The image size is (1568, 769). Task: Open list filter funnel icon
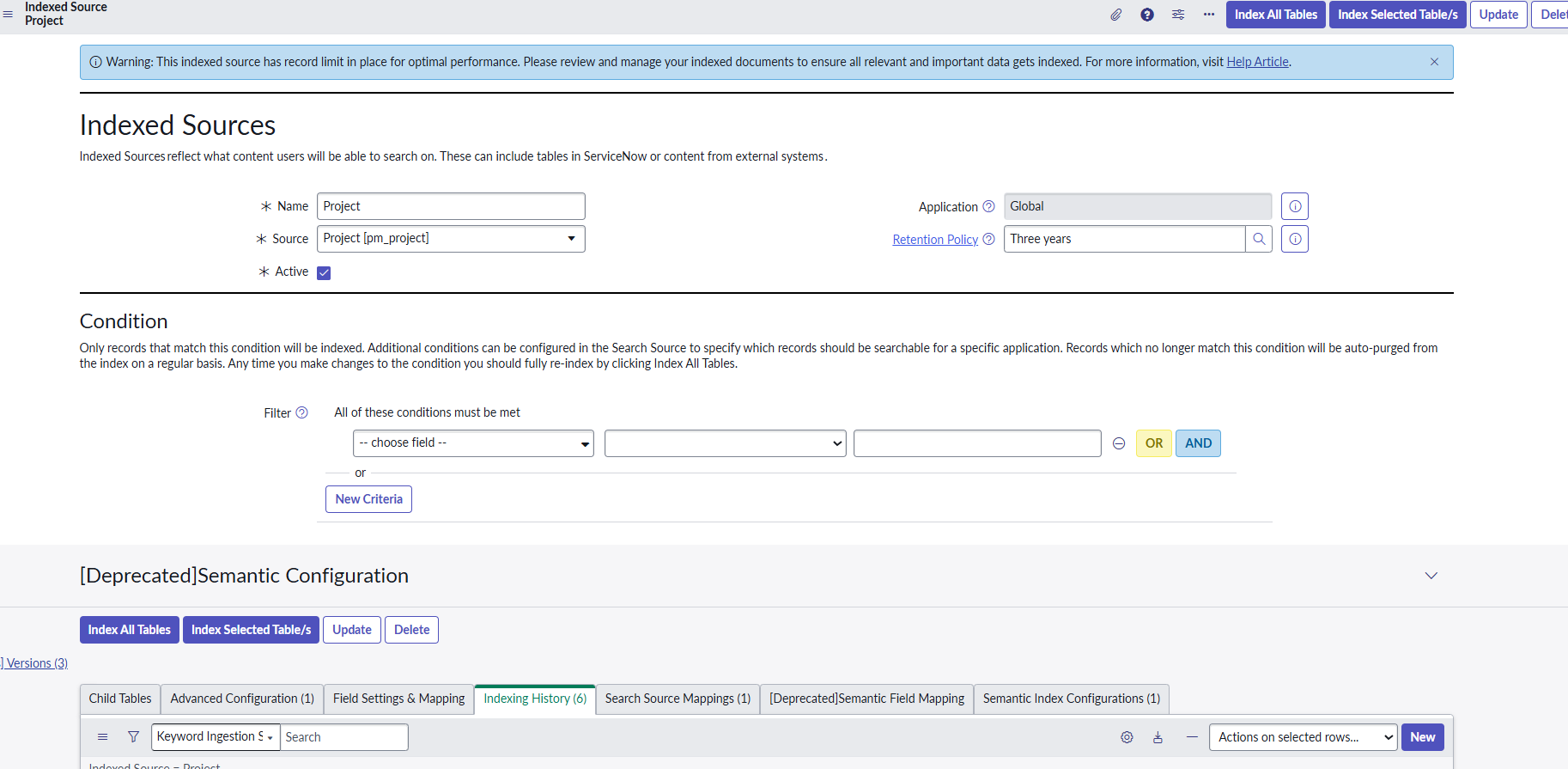133,737
